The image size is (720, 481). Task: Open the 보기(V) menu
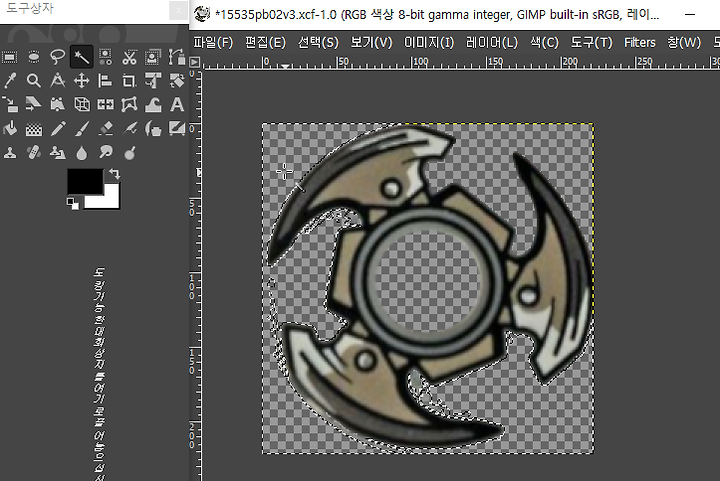pos(371,43)
